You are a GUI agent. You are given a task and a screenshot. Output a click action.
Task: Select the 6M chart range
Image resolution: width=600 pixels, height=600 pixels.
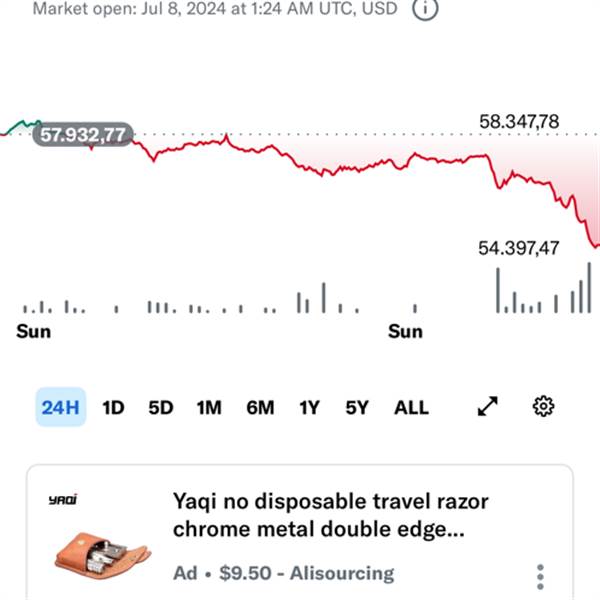click(x=260, y=408)
